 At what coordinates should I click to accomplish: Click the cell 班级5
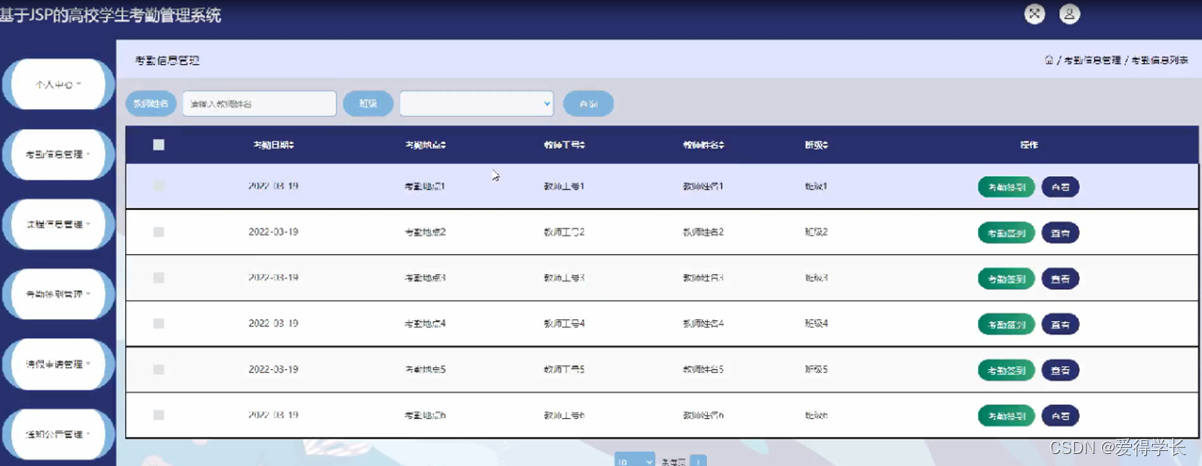tap(816, 369)
